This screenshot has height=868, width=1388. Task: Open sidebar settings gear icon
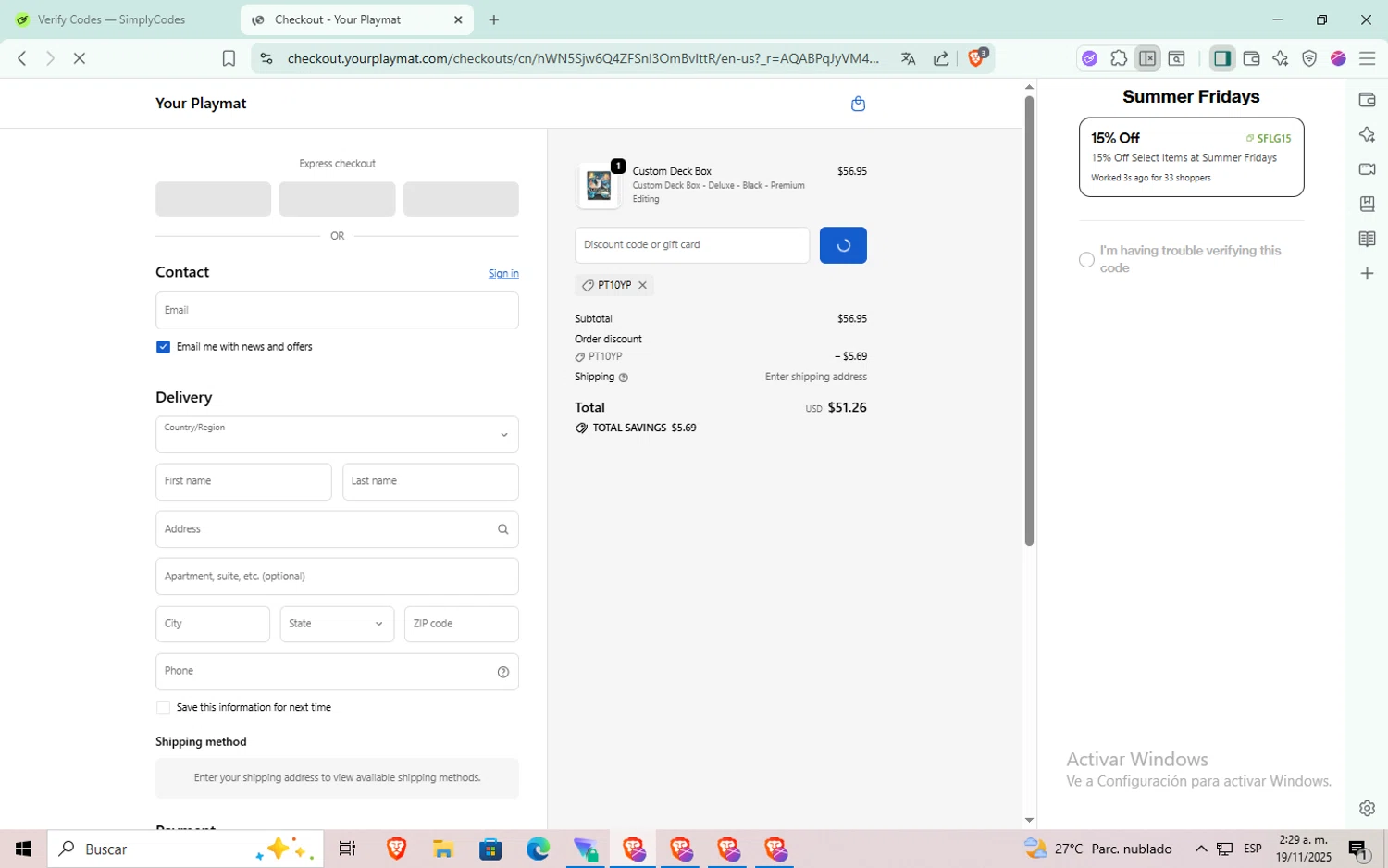coord(1367,808)
